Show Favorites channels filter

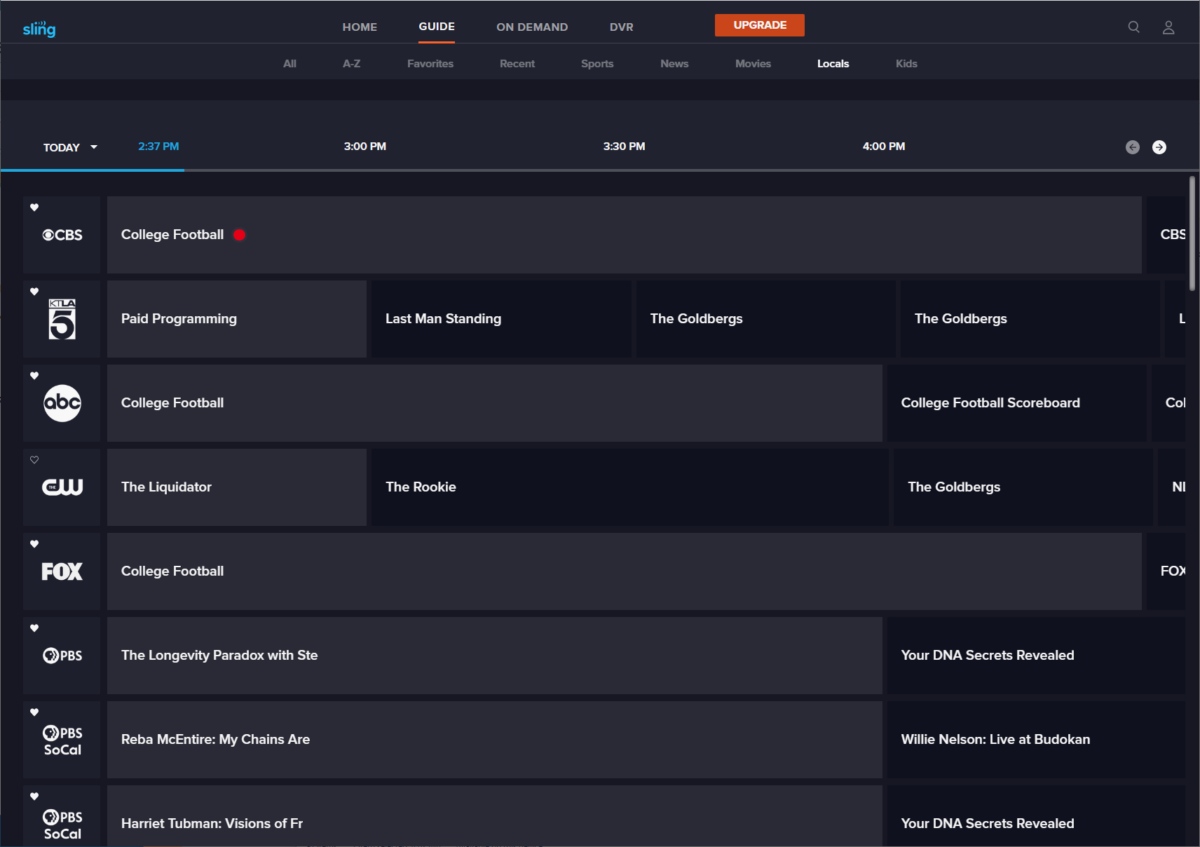430,63
